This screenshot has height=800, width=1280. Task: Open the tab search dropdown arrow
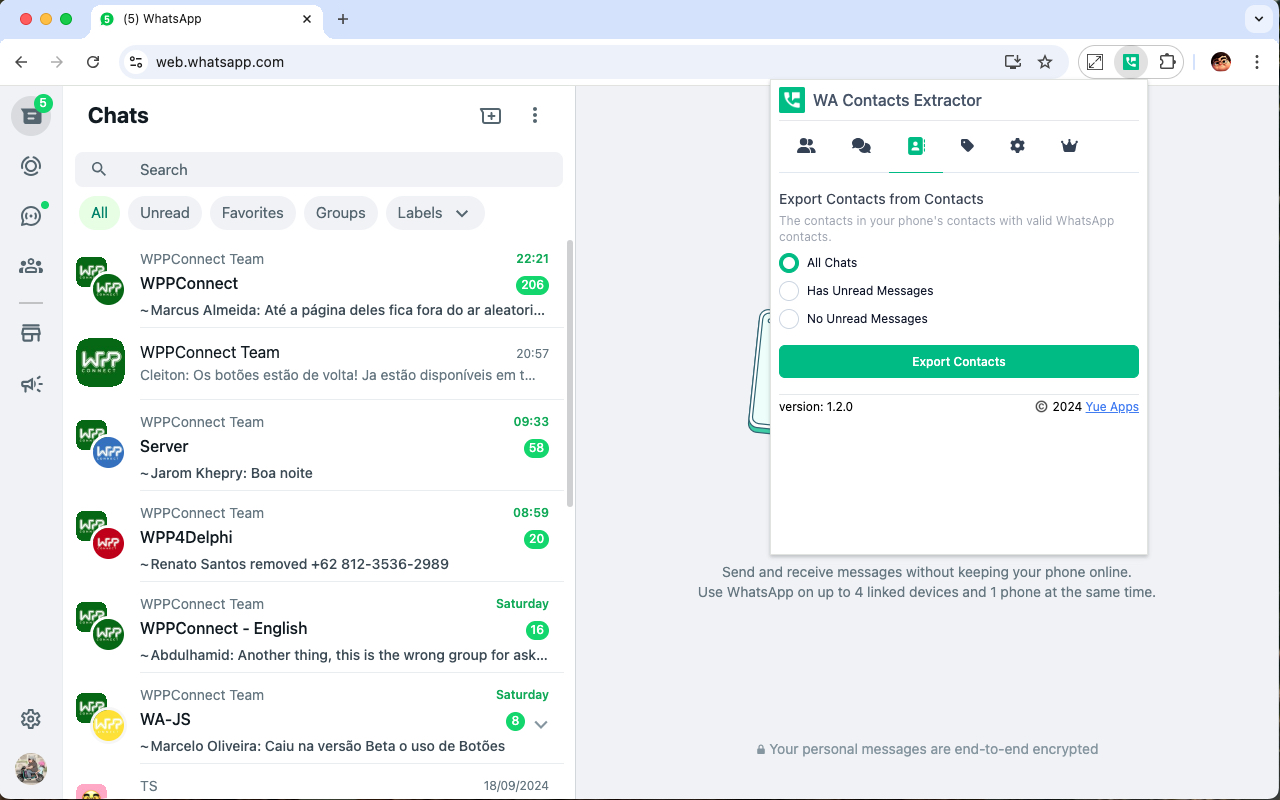1257,19
